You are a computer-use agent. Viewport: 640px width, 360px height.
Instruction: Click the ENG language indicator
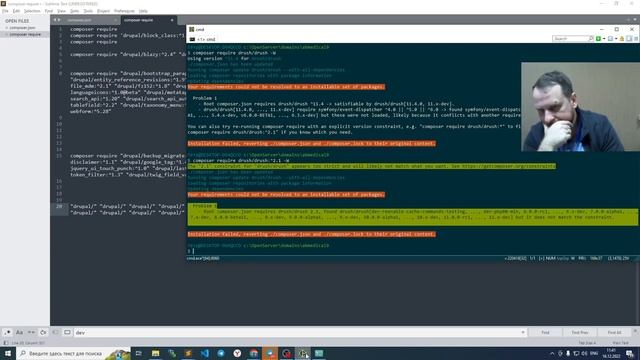tap(594, 353)
